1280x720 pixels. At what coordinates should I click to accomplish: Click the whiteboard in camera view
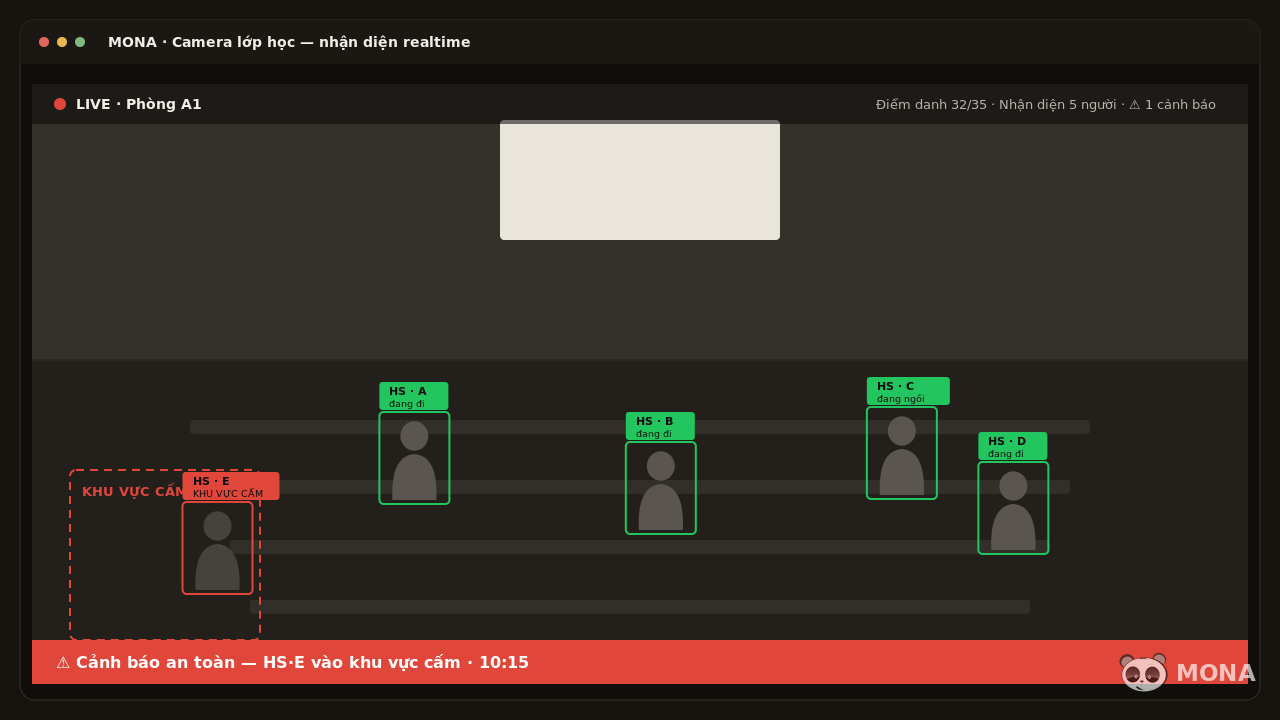click(x=640, y=180)
